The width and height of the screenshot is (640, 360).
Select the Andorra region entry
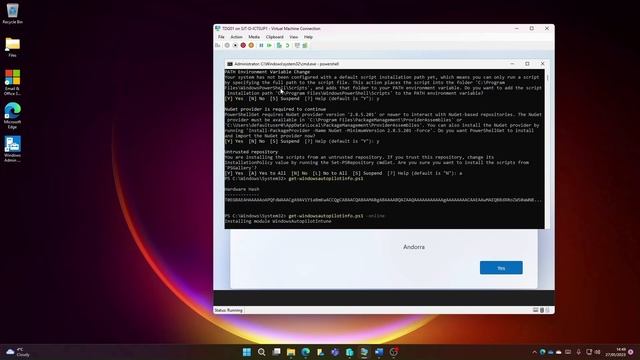pos(414,247)
